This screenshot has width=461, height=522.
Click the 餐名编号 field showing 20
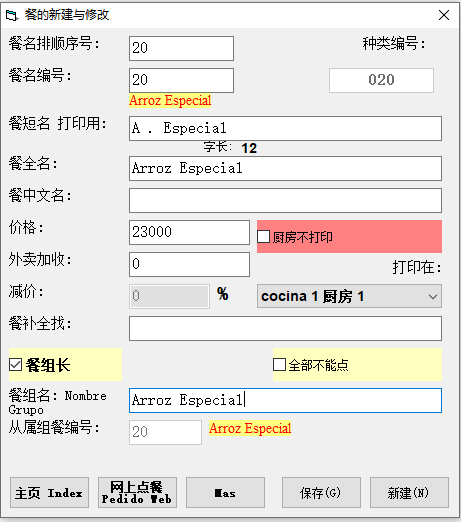181,80
